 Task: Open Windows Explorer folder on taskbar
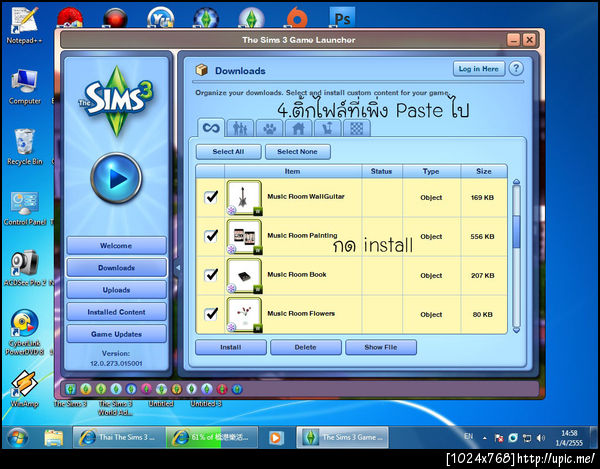pos(54,438)
